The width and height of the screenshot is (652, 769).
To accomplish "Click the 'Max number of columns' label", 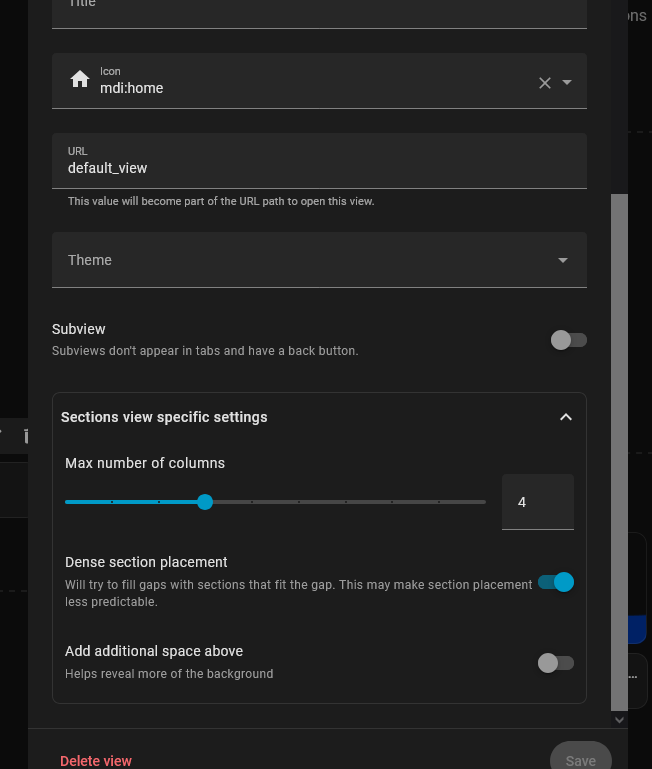I will coord(145,463).
